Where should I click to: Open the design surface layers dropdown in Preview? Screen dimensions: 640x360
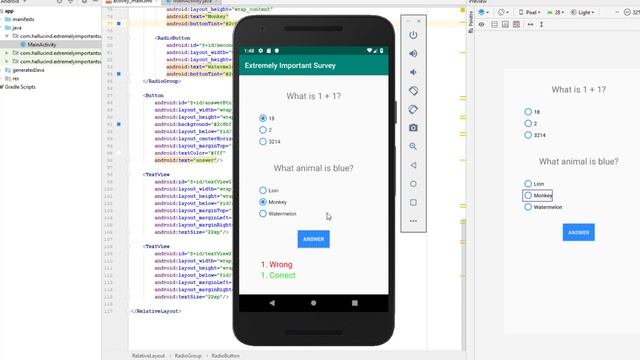(x=483, y=12)
